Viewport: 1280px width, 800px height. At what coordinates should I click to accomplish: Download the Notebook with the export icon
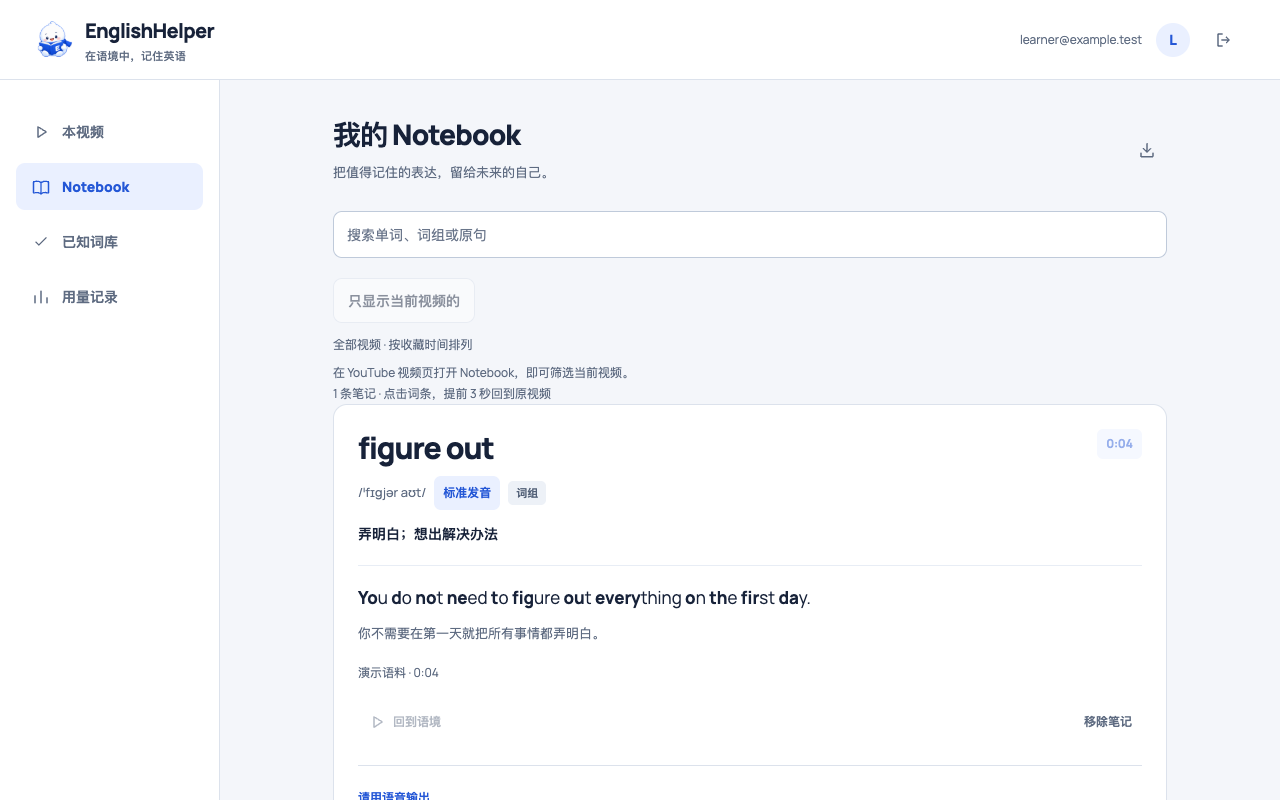point(1147,150)
